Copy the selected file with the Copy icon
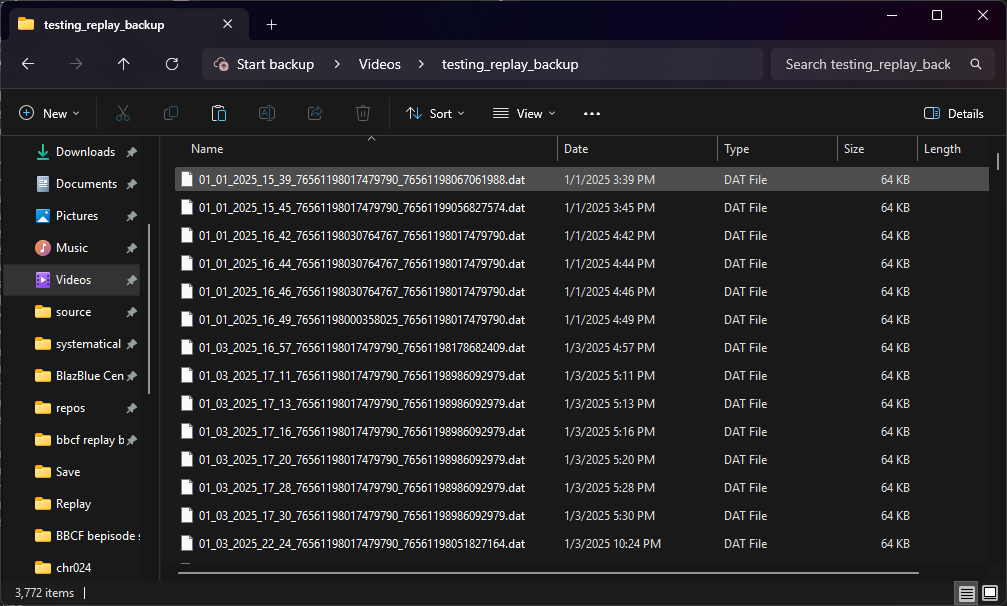The image size is (1007, 606). click(x=170, y=113)
